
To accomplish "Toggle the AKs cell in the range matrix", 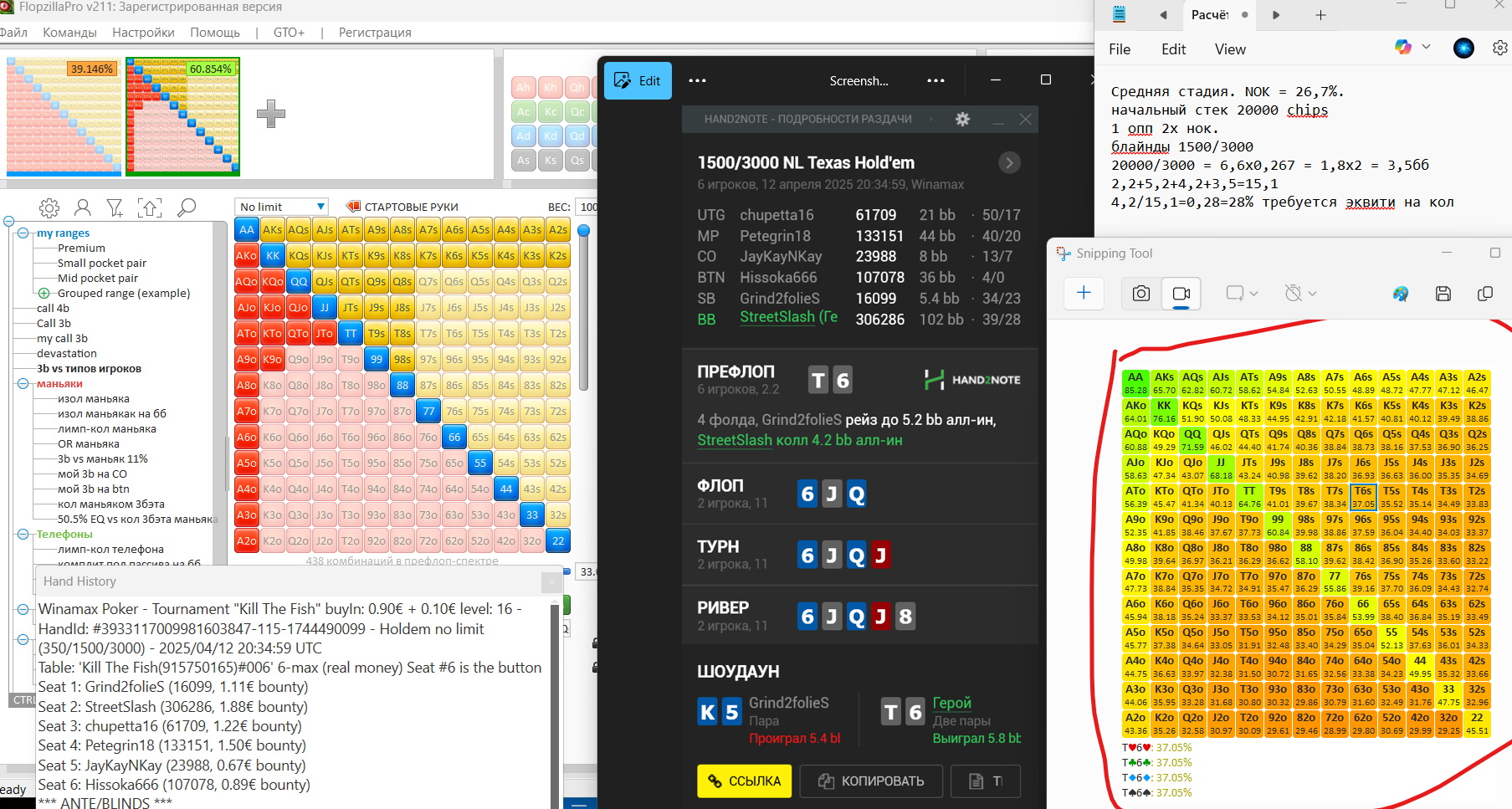I will [x=273, y=229].
